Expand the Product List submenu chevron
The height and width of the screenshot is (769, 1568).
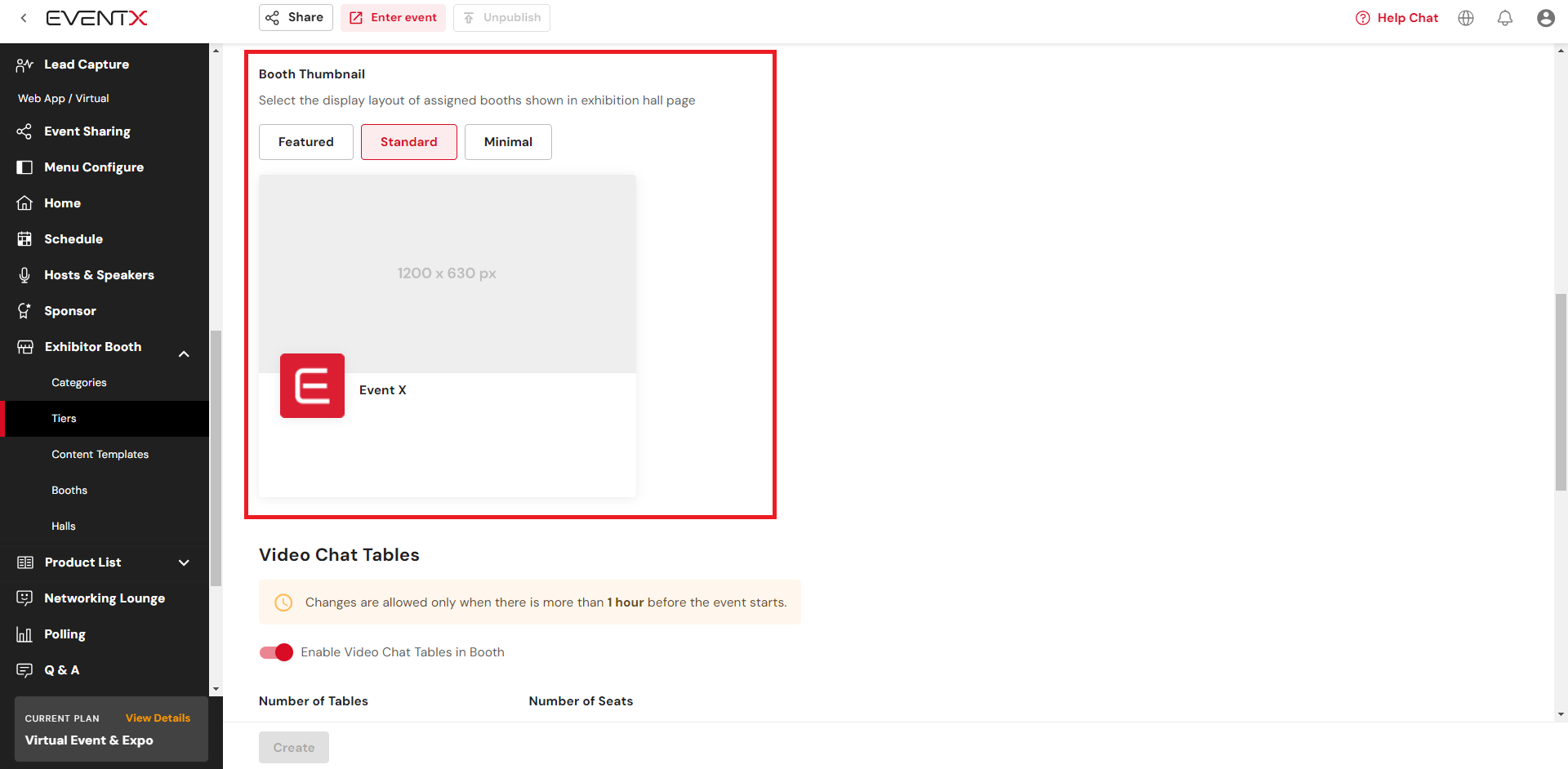click(x=184, y=562)
